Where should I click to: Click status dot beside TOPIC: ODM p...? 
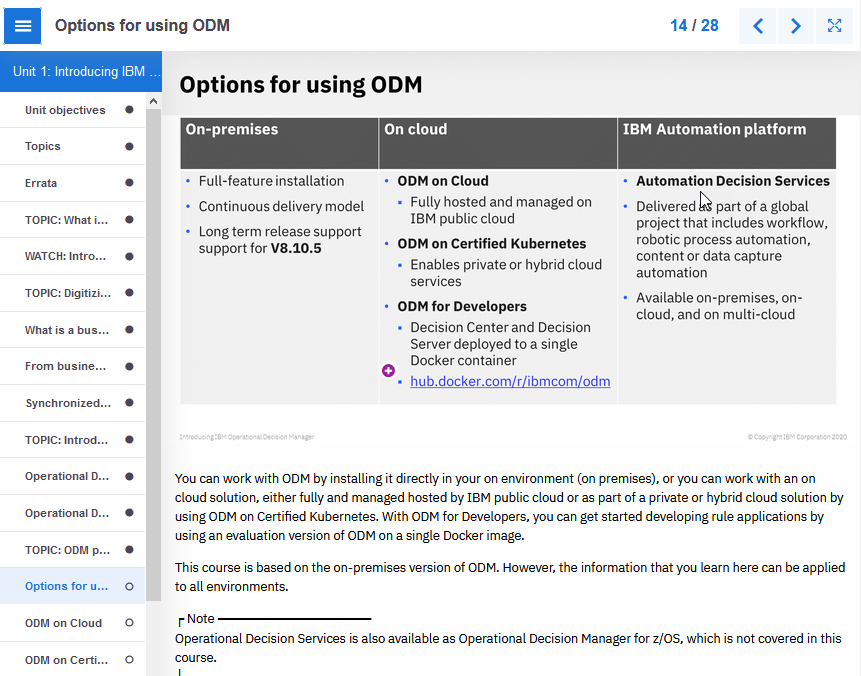point(130,549)
